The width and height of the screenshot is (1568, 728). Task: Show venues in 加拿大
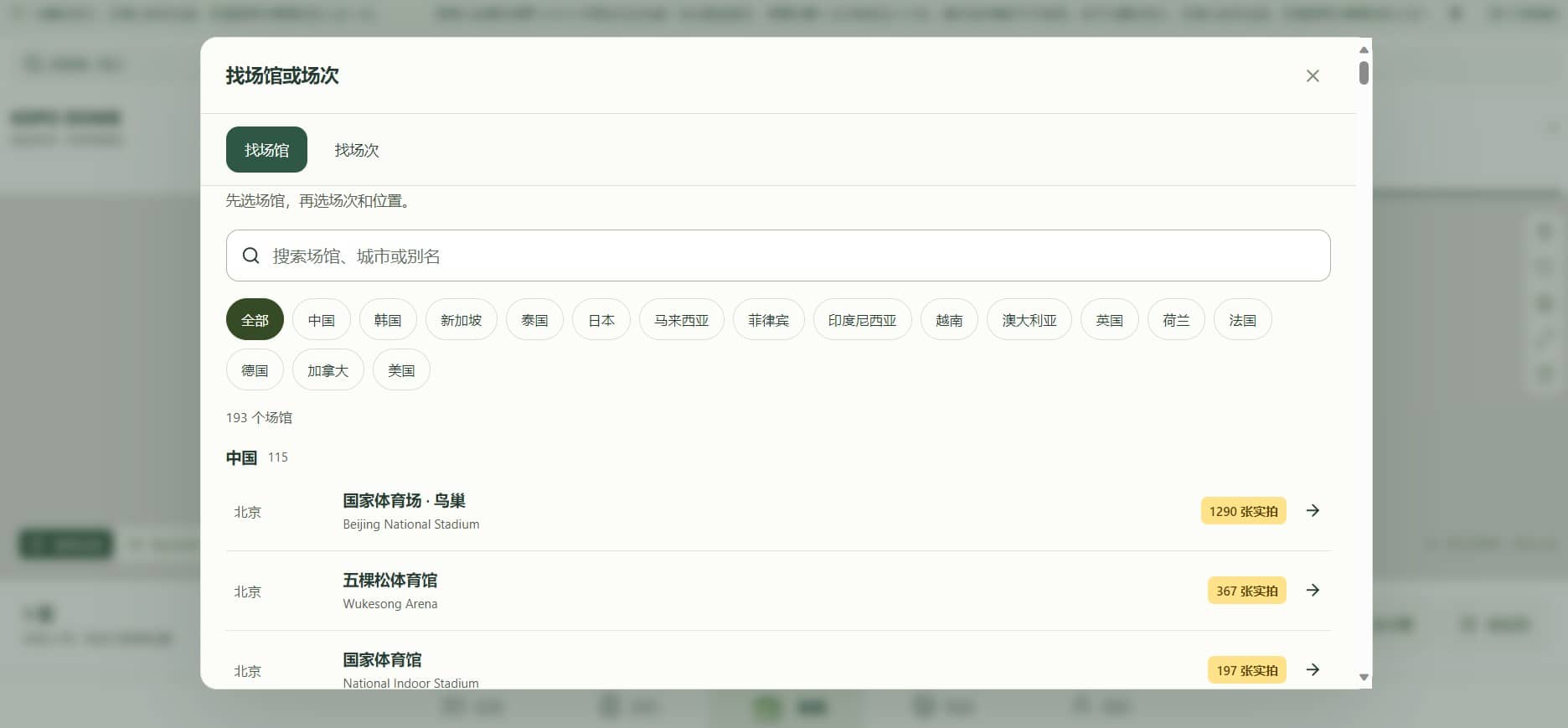(x=328, y=370)
